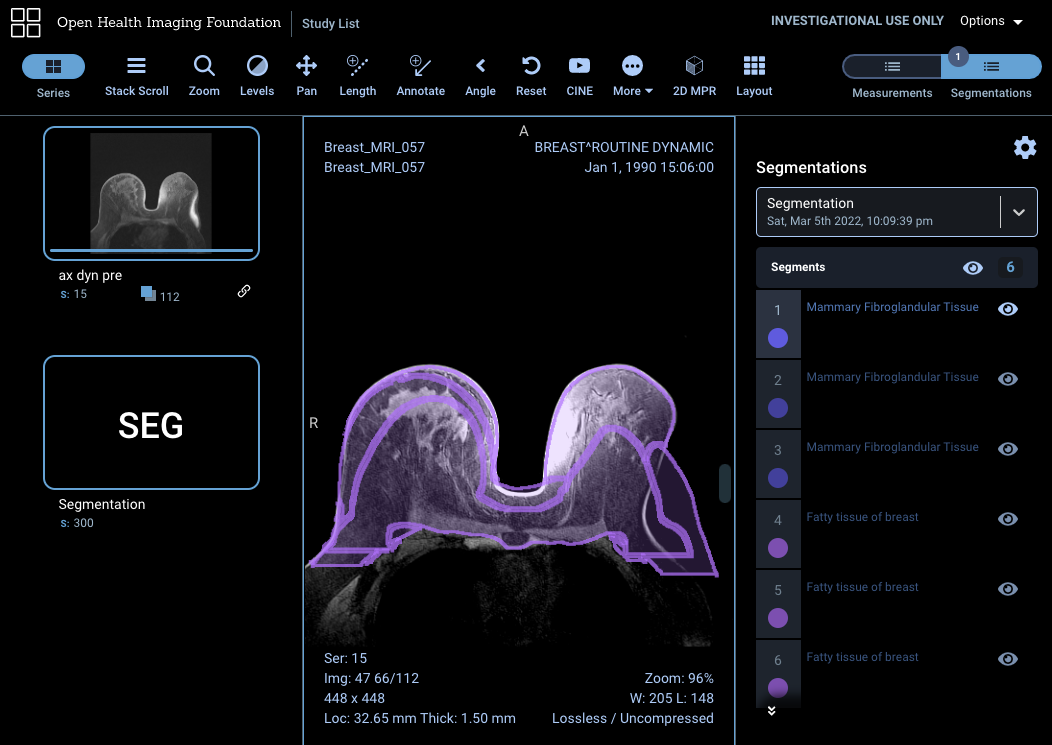Select the ax dyn pre series thumbnail
The width and height of the screenshot is (1052, 745).
(151, 192)
